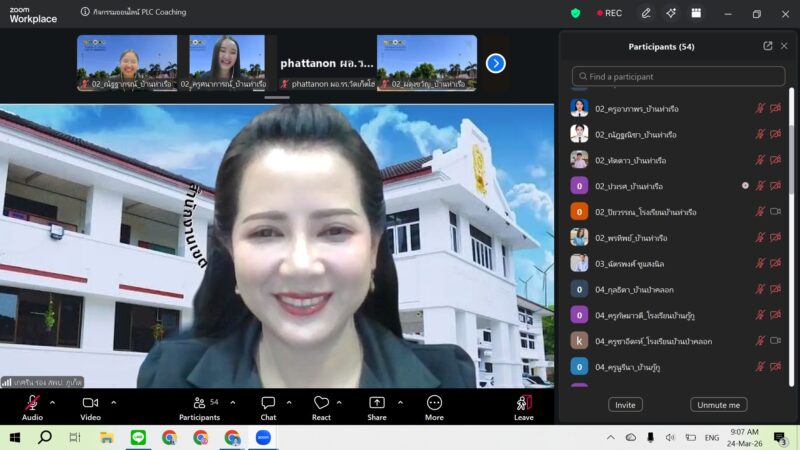Image resolution: width=800 pixels, height=450 pixels.
Task: Toggle the Participants panel from toolbar
Action: click(199, 407)
